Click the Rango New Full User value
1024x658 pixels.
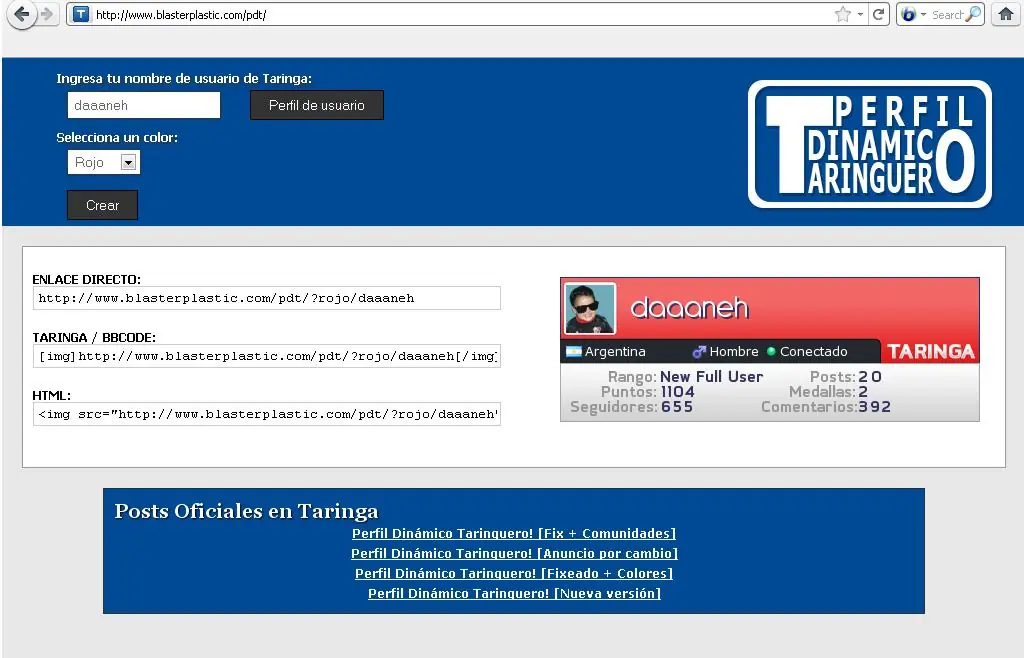[711, 377]
